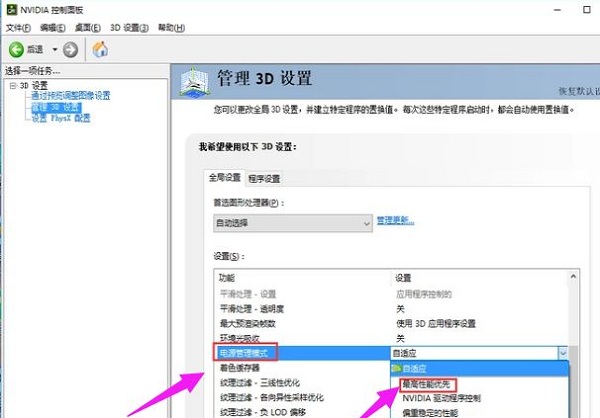Image resolution: width=600 pixels, height=418 pixels.
Task: Click the settings list scroll up arrow
Action: pyautogui.click(x=573, y=276)
